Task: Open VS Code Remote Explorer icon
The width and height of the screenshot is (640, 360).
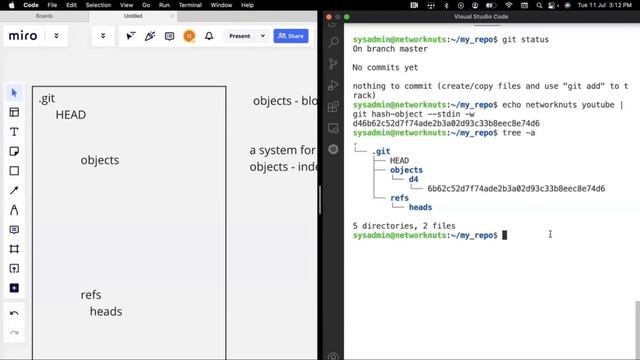Action: [x=333, y=128]
